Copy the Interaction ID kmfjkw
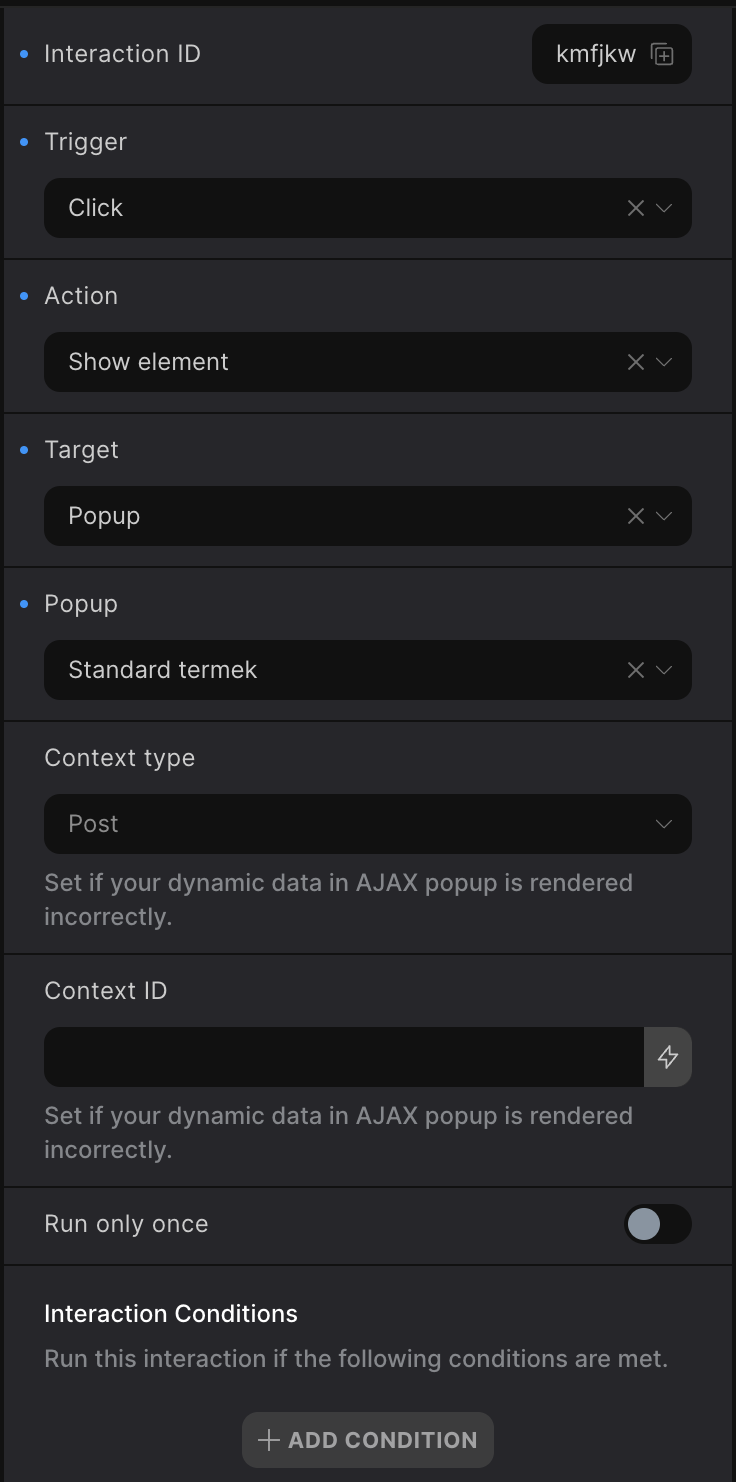736x1482 pixels. tap(662, 54)
